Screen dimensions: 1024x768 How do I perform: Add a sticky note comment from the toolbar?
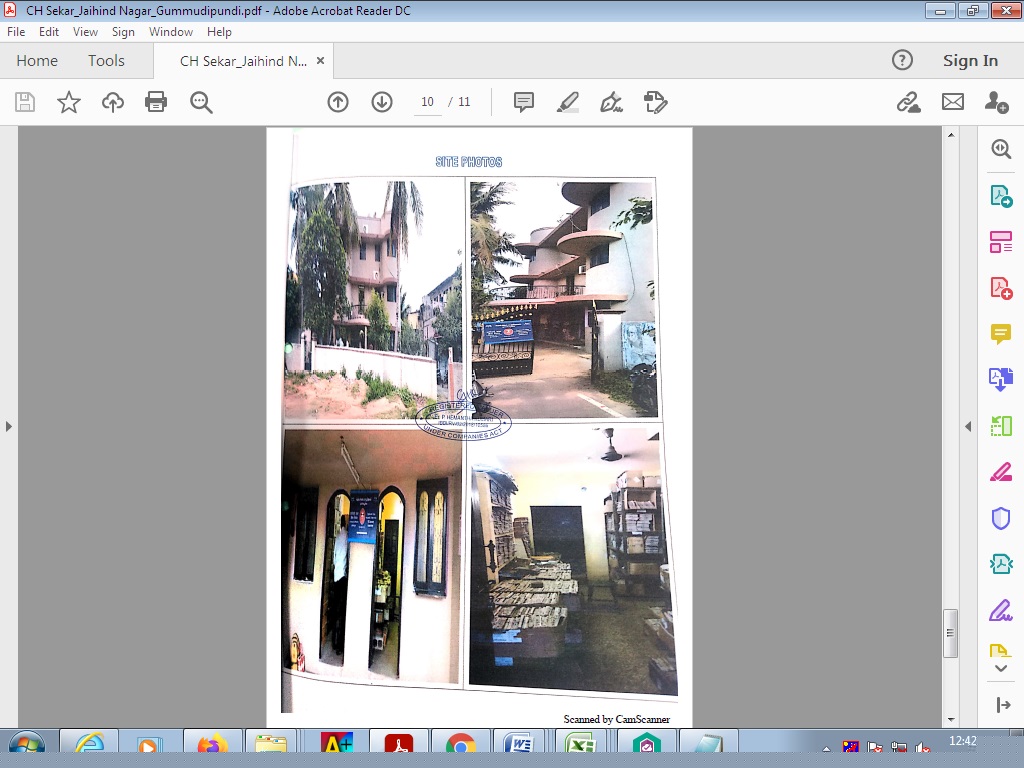[x=524, y=102]
